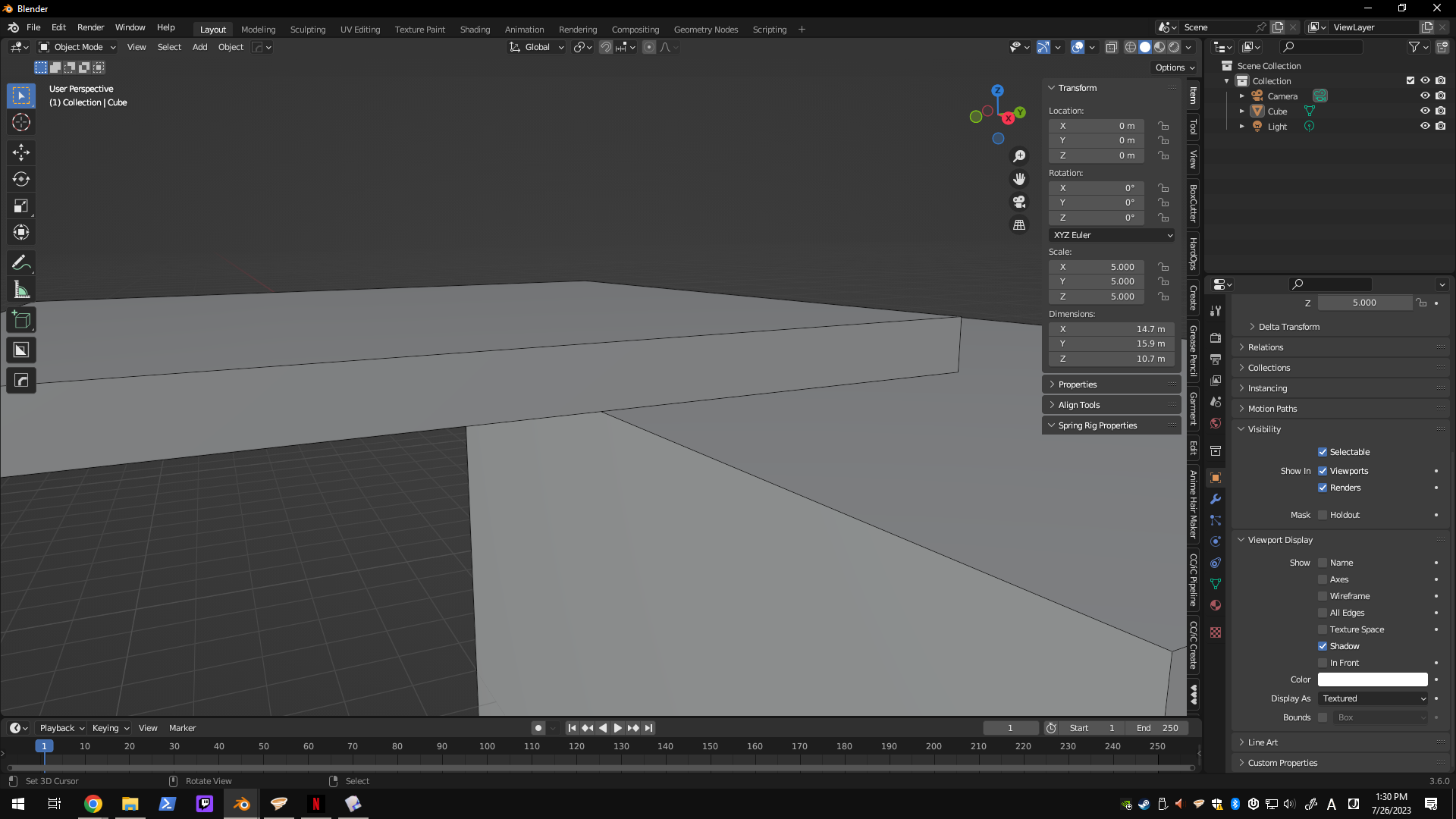1456x819 pixels.
Task: Enable the Wireframe display checkbox
Action: (x=1323, y=596)
